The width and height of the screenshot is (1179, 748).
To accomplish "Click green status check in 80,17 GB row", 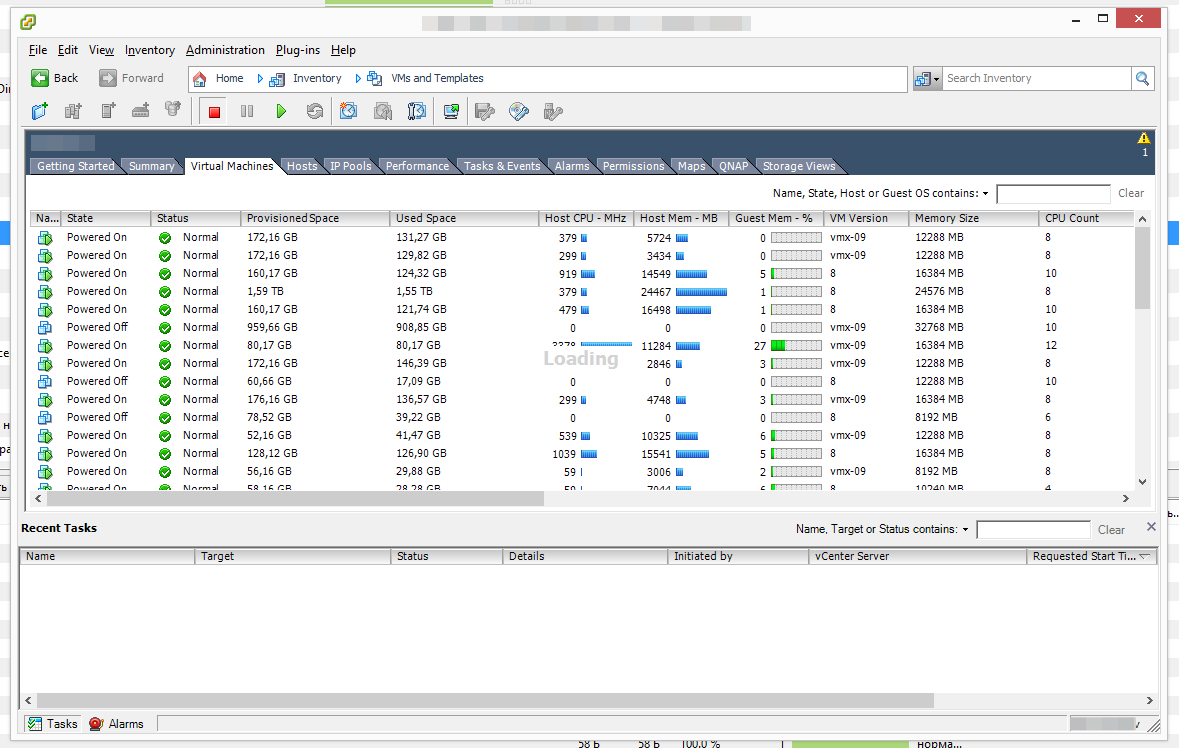I will [x=165, y=346].
